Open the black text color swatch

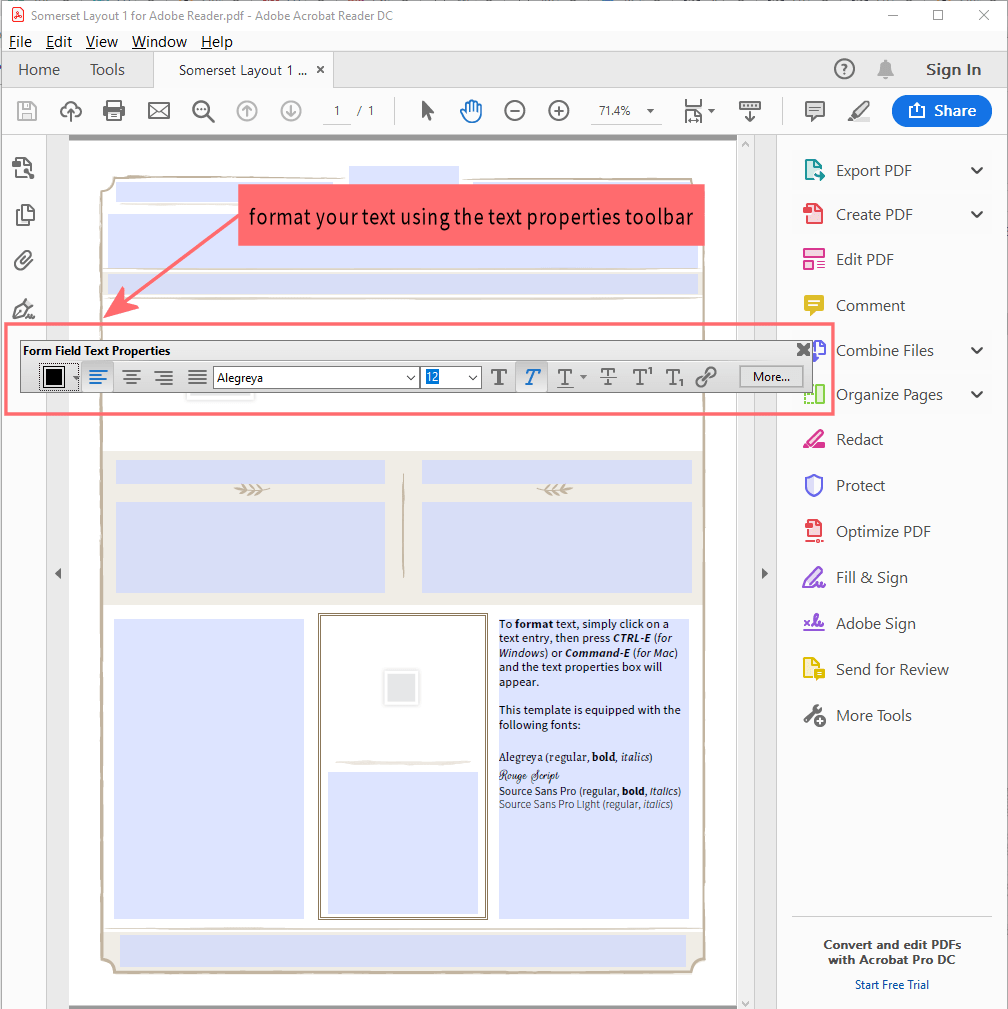pyautogui.click(x=54, y=377)
